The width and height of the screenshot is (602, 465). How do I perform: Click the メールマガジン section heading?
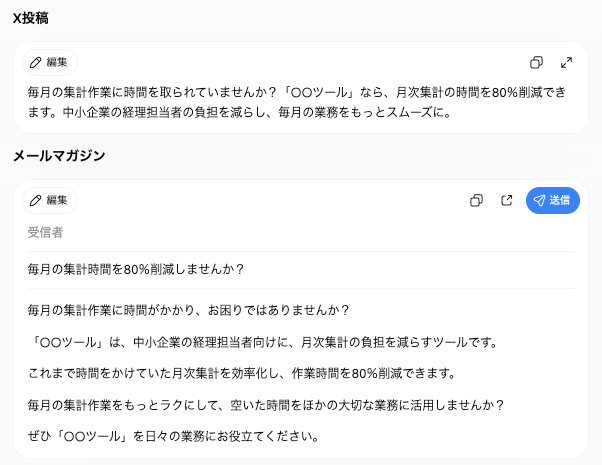(x=59, y=156)
